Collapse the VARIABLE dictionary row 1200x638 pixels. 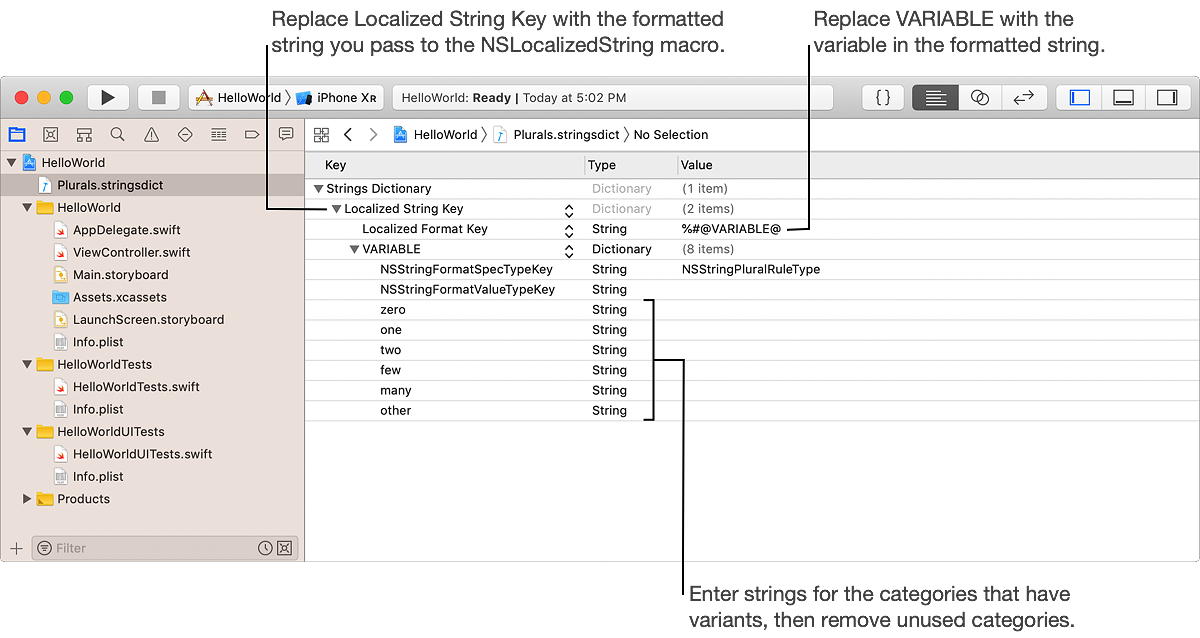click(355, 249)
